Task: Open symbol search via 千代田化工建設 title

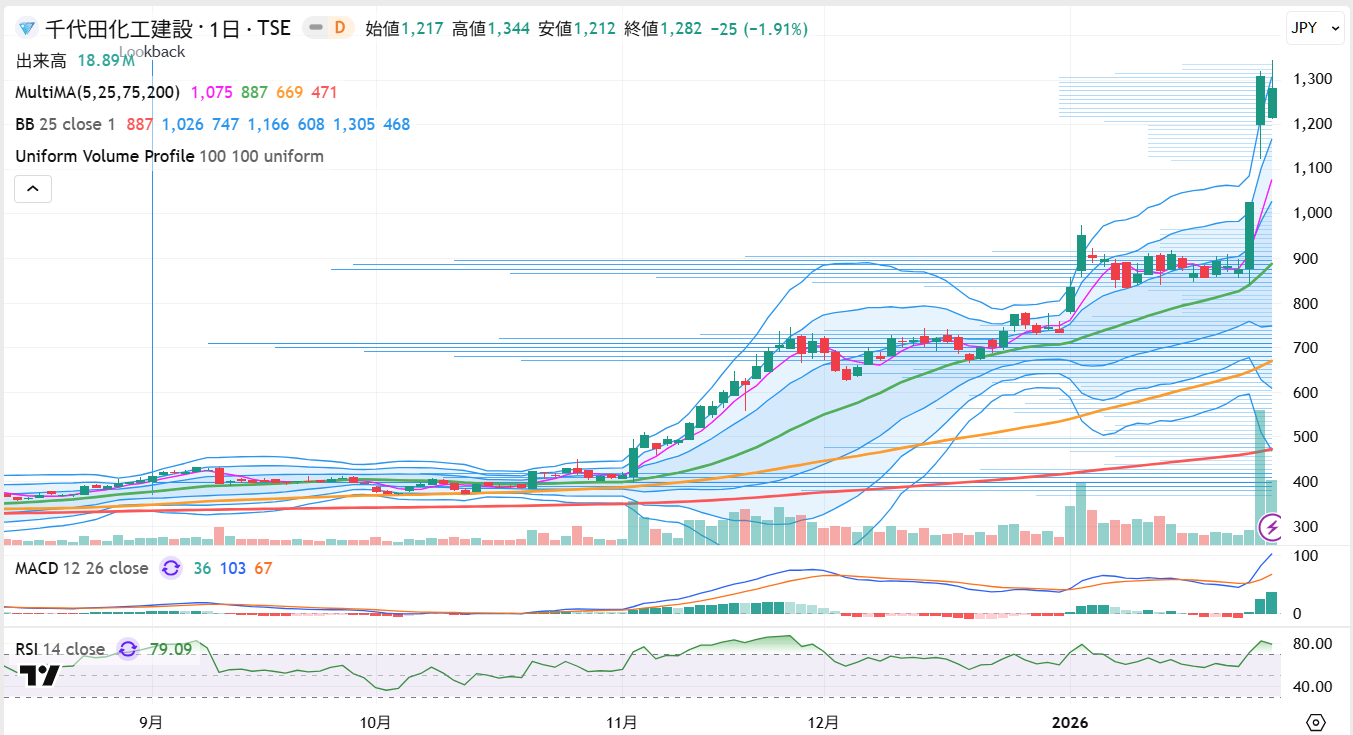Action: [124, 29]
